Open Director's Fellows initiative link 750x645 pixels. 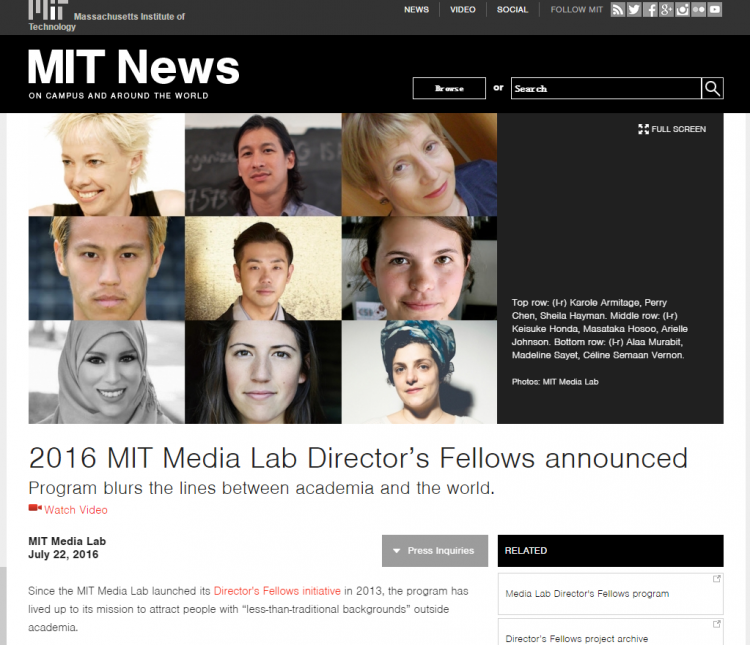coord(277,591)
